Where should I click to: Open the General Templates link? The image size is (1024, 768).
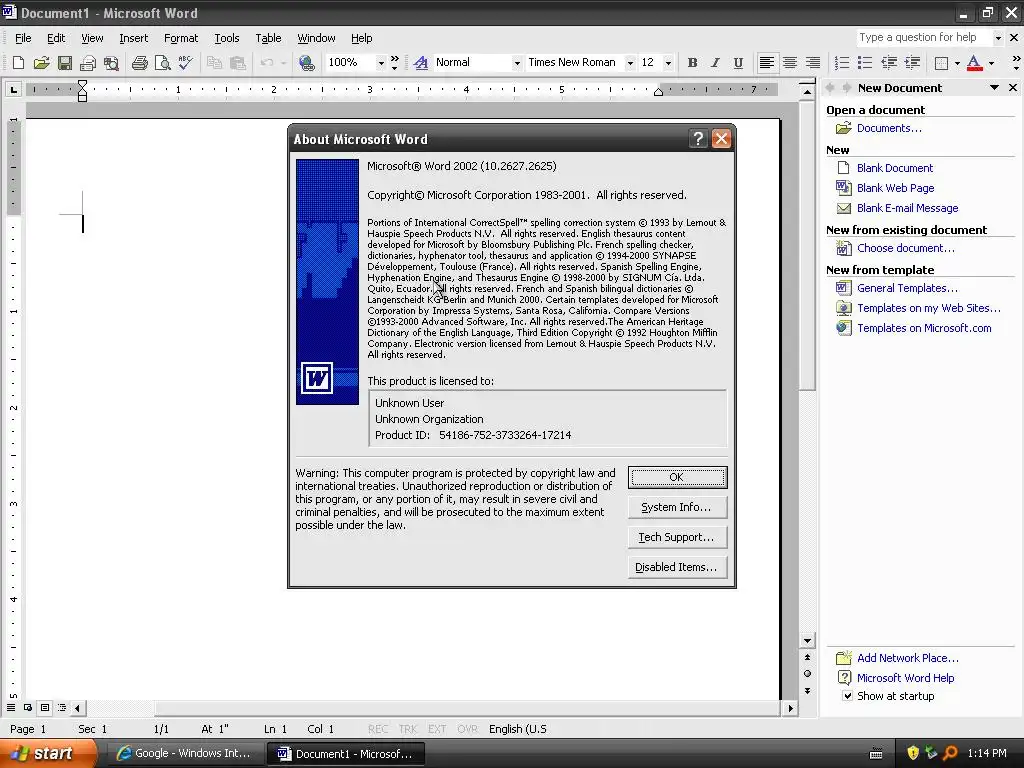907,288
